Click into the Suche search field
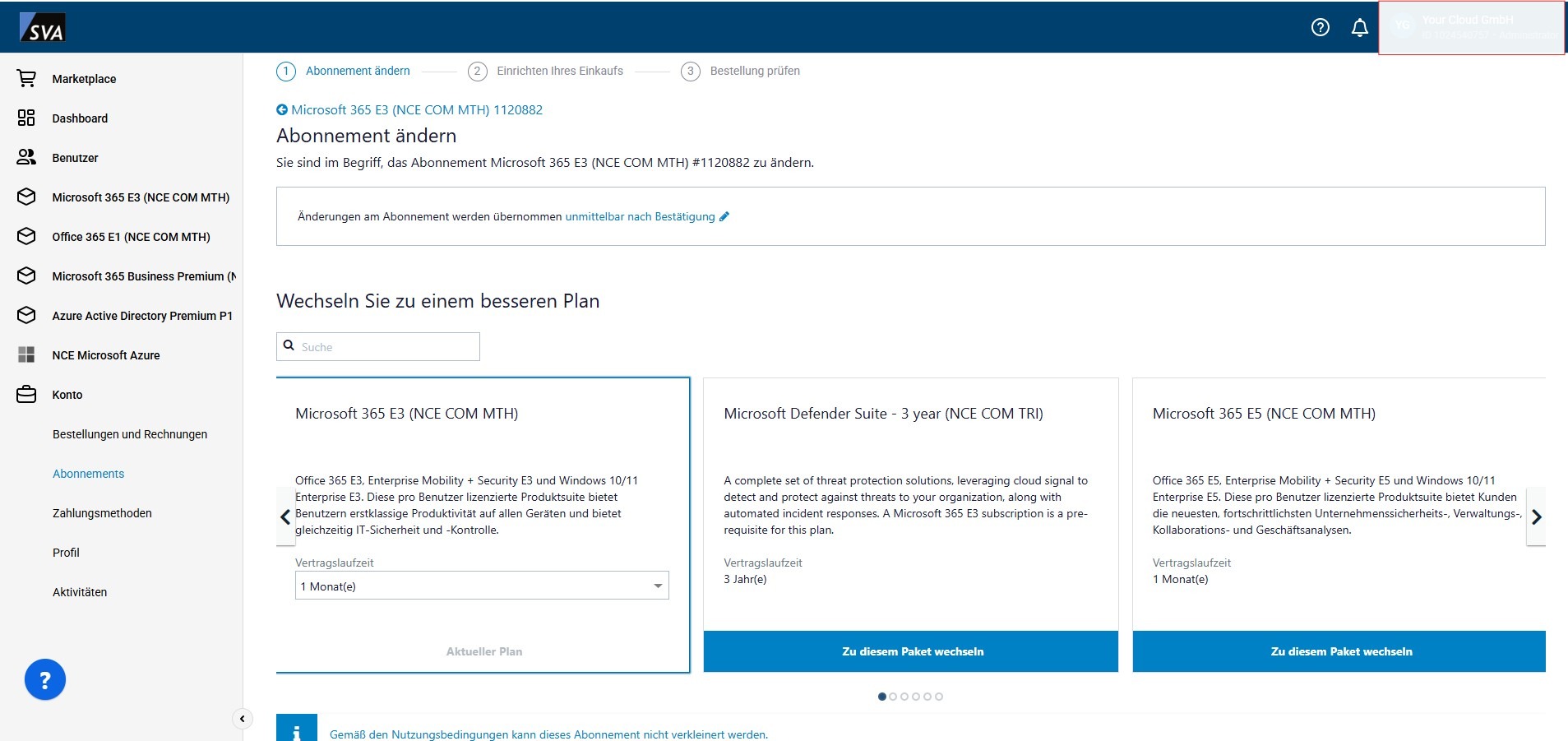1568x741 pixels. [378, 346]
